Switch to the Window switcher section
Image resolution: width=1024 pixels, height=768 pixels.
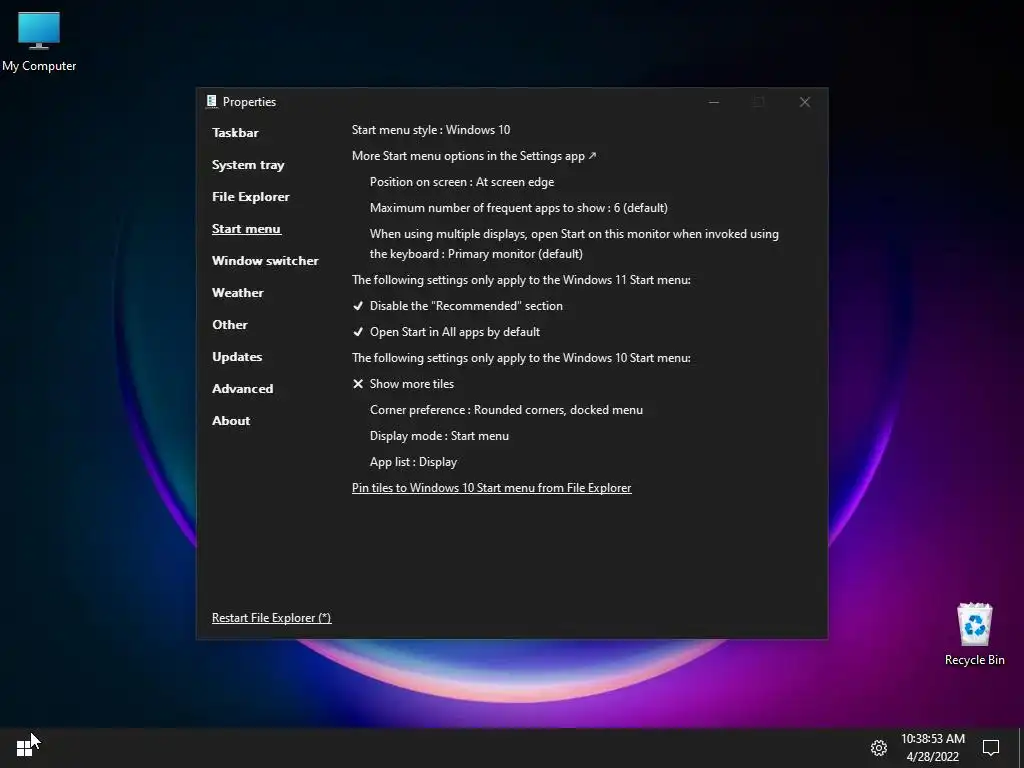click(265, 261)
